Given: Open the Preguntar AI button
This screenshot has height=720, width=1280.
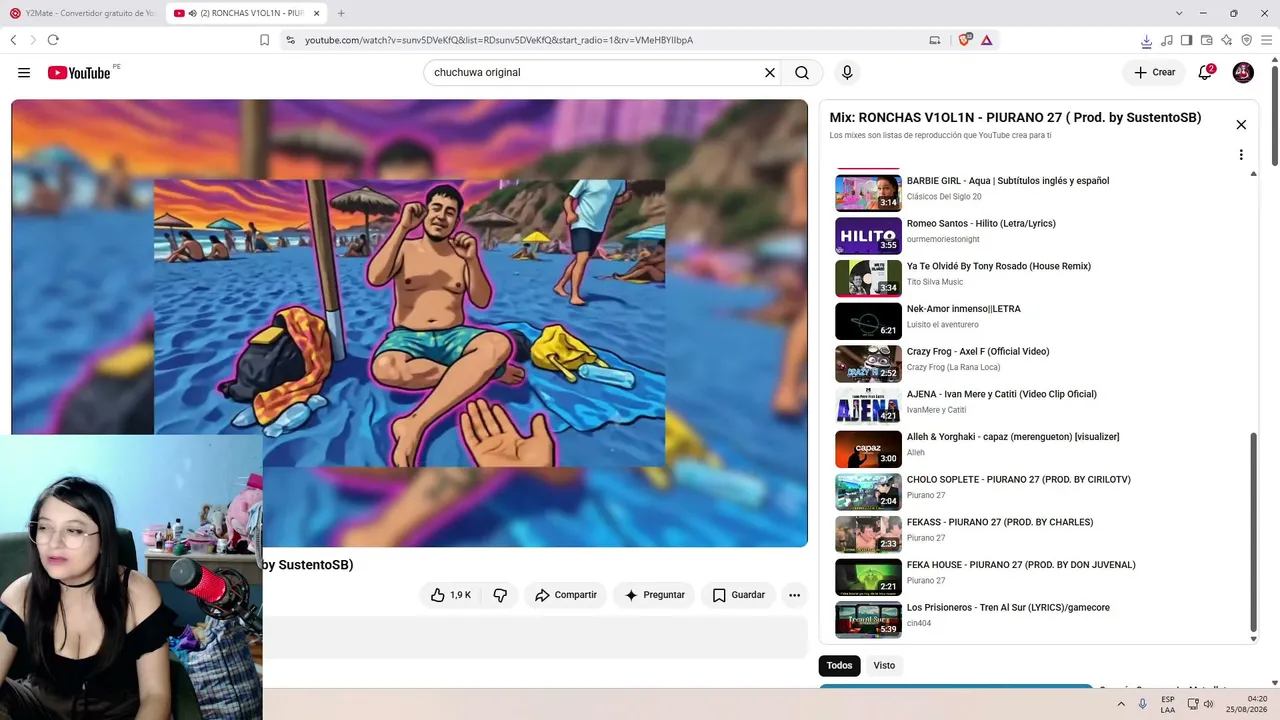Looking at the screenshot, I should coord(654,595).
